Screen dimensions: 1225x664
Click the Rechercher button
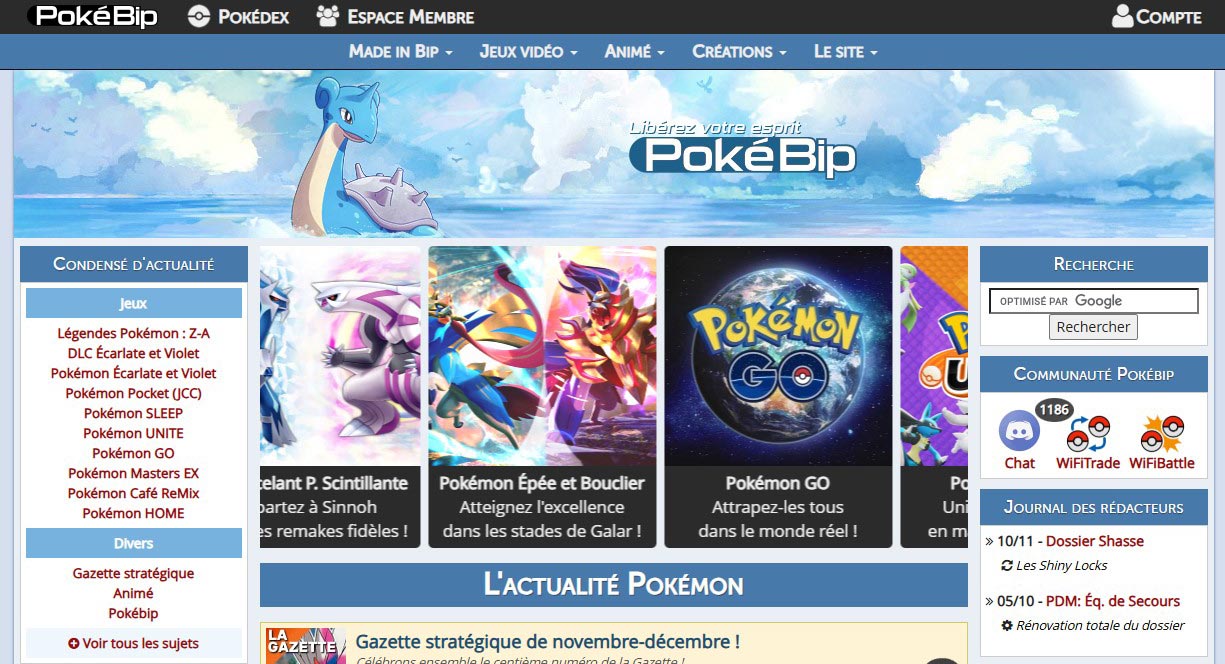(1093, 327)
